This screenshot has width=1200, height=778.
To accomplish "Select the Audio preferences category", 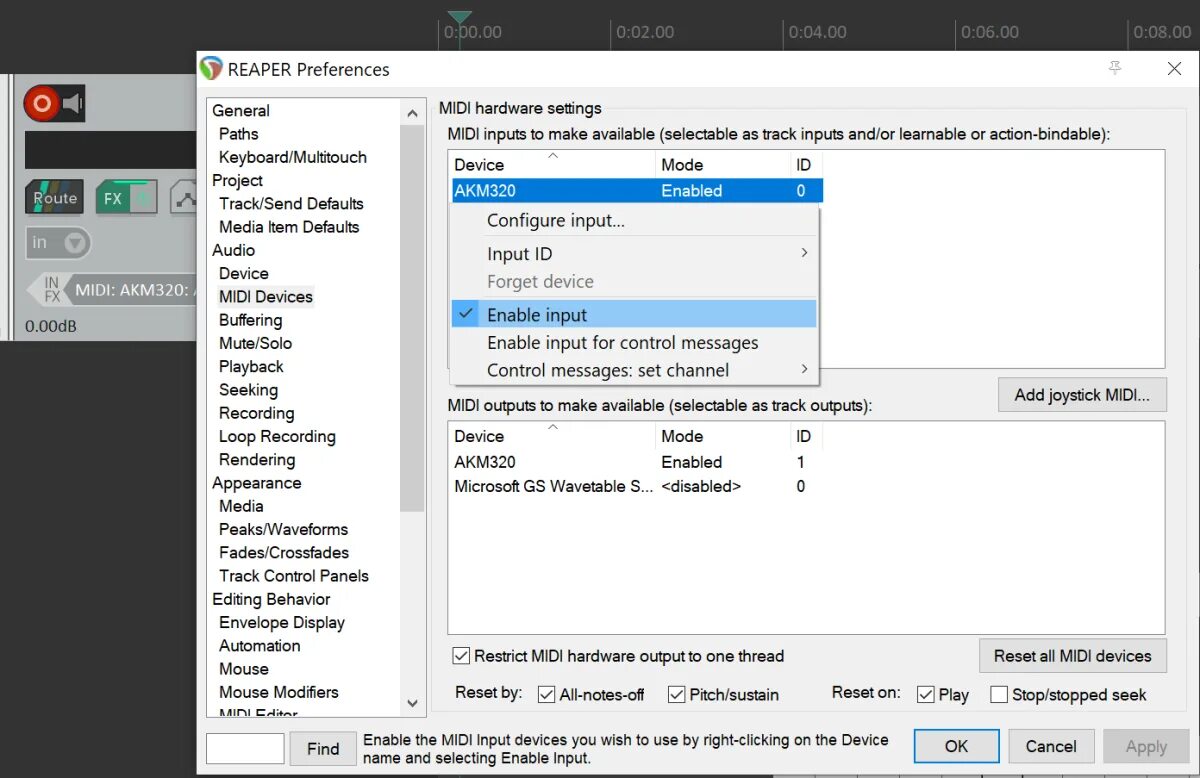I will coord(233,250).
